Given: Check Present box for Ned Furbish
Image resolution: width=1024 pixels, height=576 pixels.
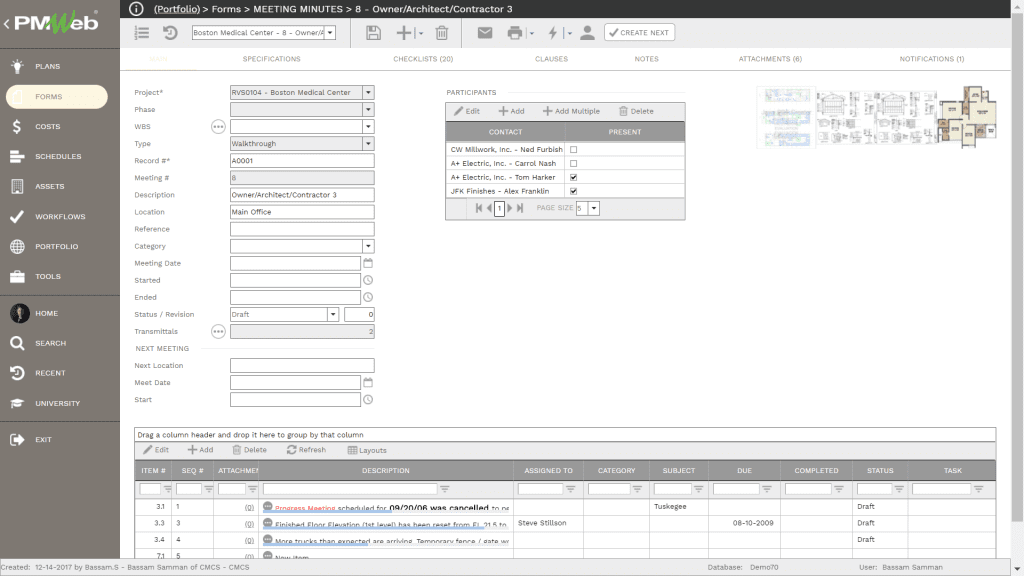Looking at the screenshot, I should 573,150.
